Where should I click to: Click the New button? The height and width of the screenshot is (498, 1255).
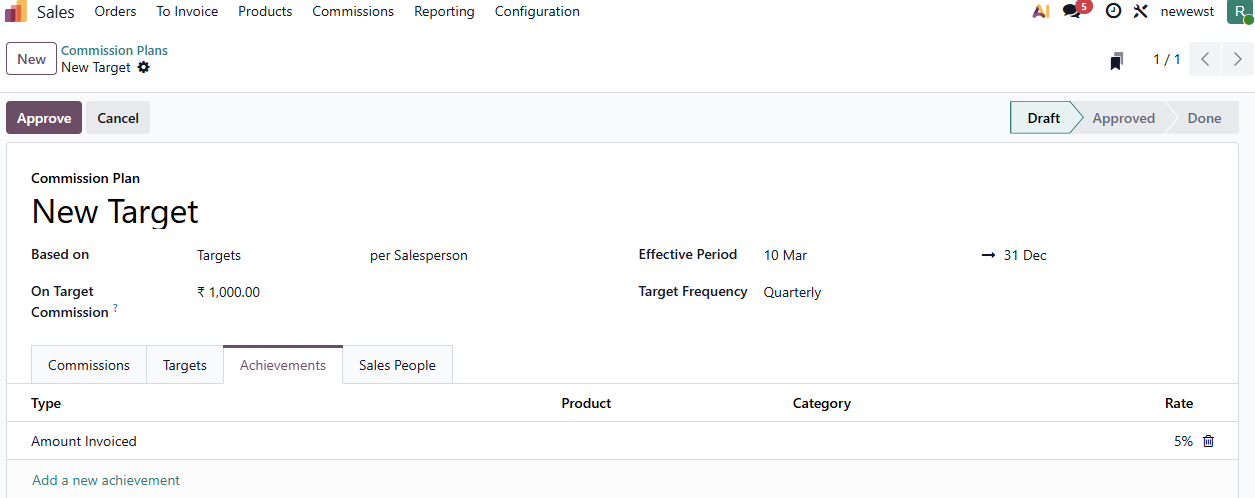31,59
